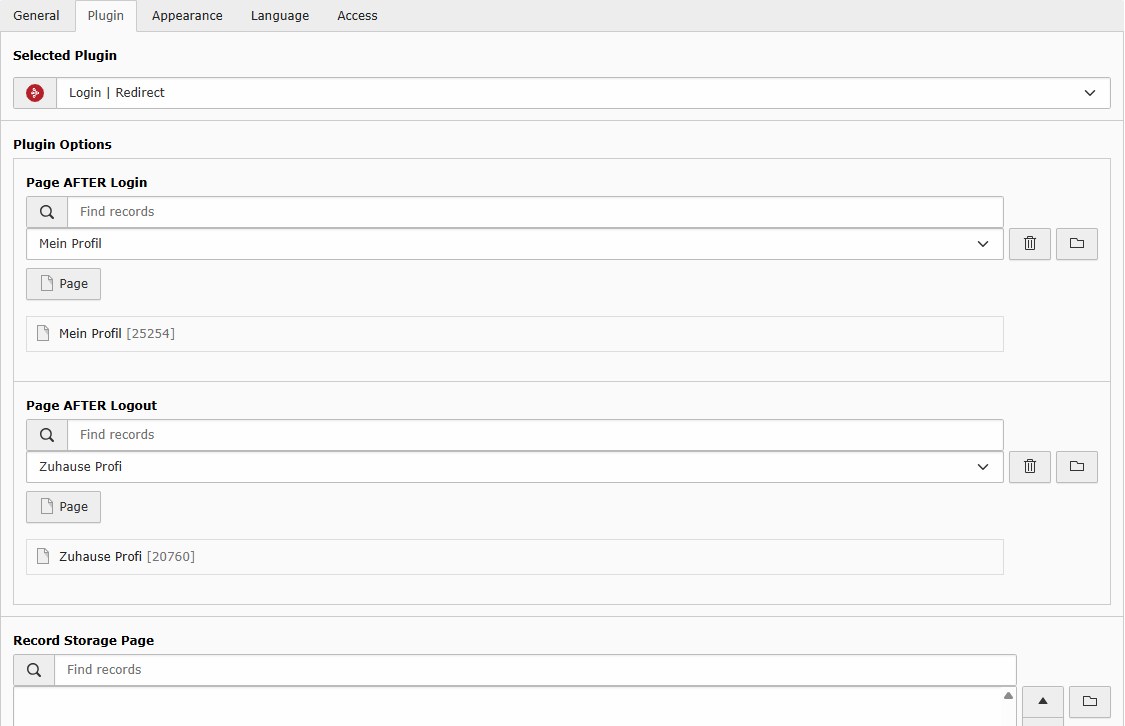
Task: Open the Appearance tab
Action: pos(187,16)
